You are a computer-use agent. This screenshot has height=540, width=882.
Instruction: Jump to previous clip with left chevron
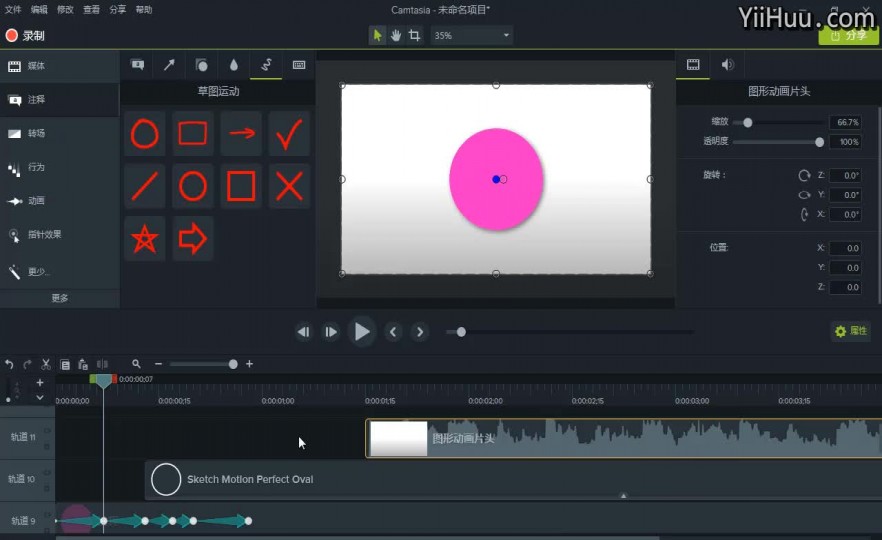pyautogui.click(x=393, y=332)
